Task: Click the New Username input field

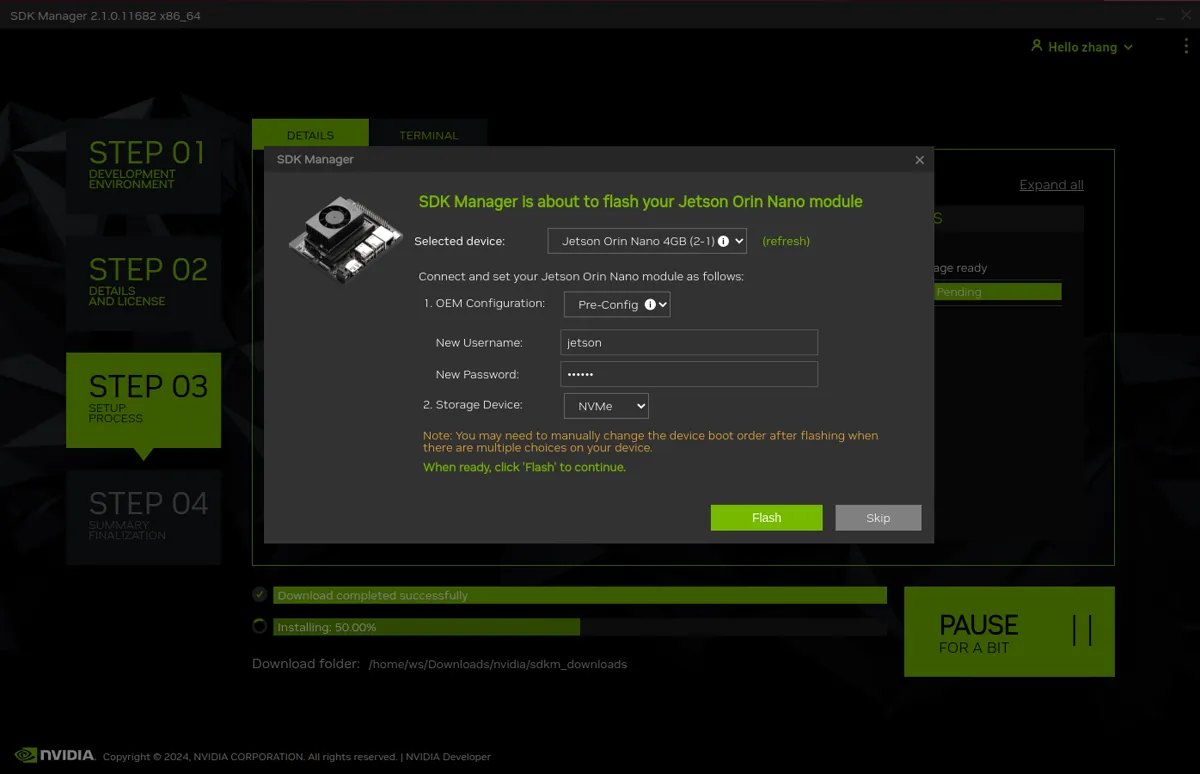Action: pyautogui.click(x=689, y=342)
